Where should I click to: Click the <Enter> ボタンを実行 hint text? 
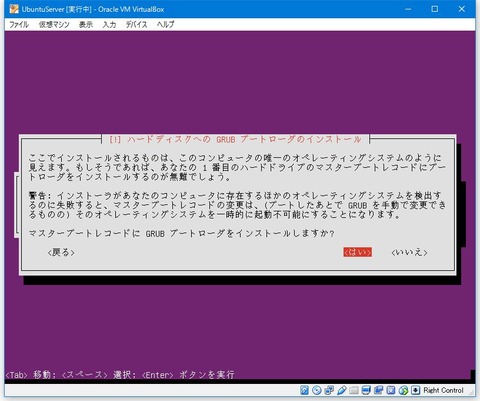point(188,375)
